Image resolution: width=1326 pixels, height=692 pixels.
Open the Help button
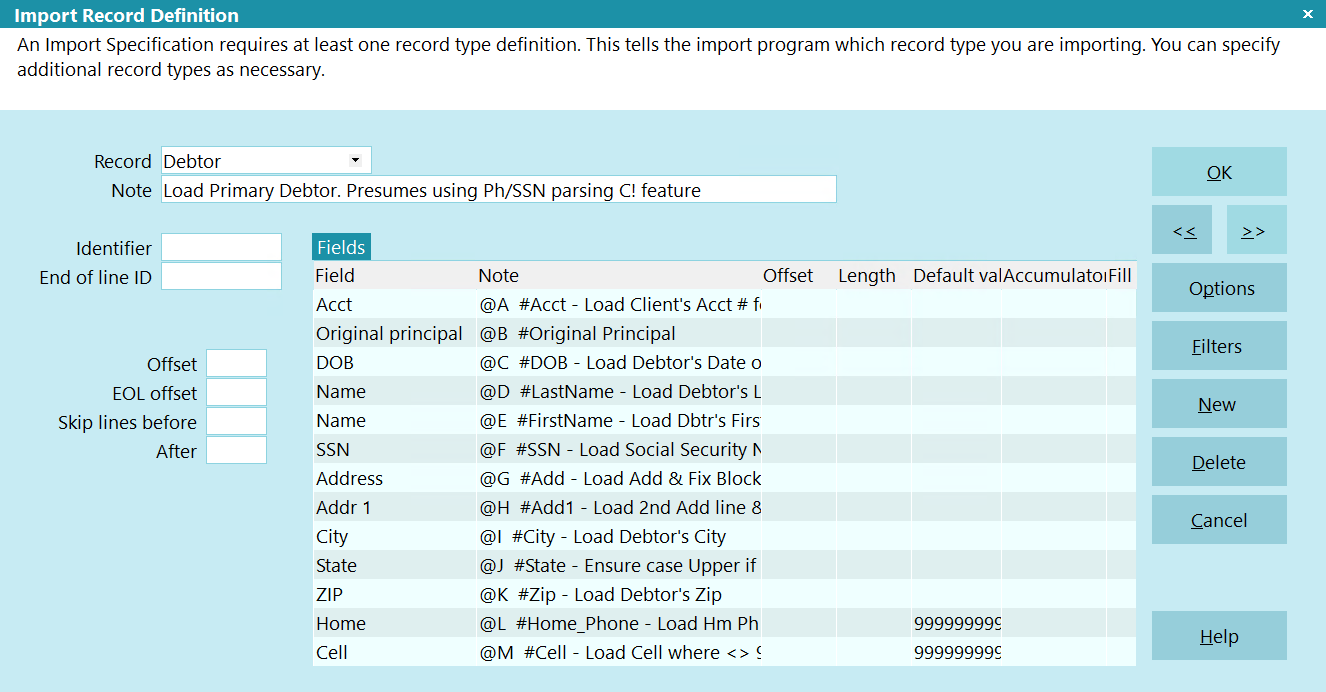click(1219, 636)
